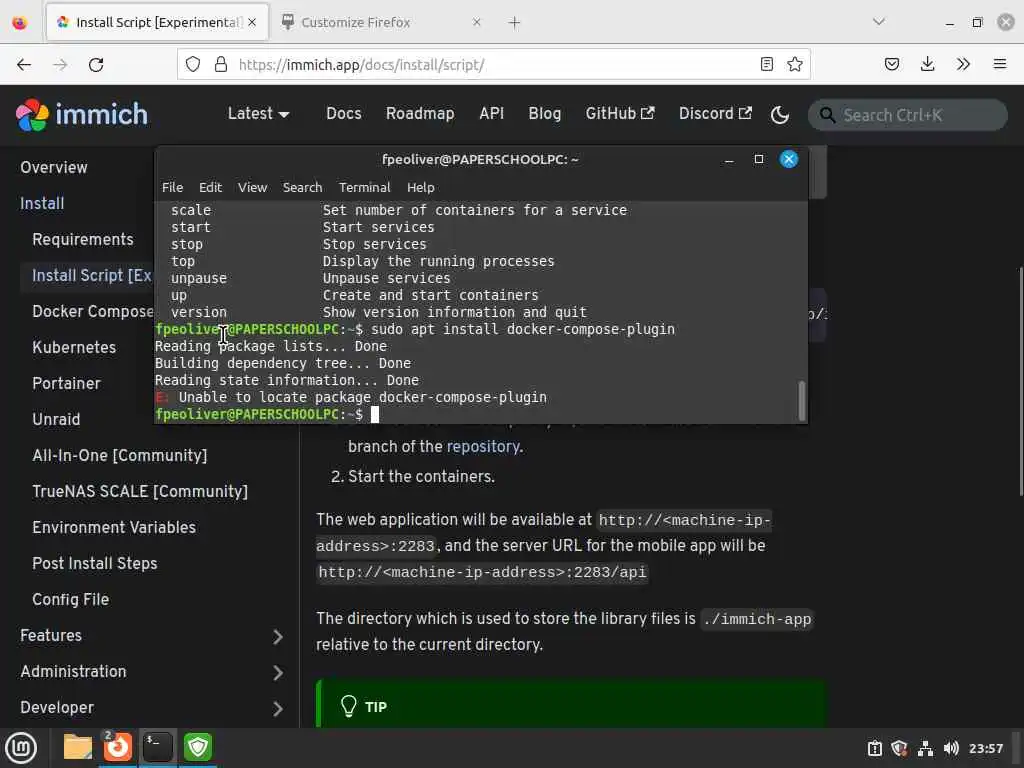This screenshot has height=768, width=1024.
Task: Open Environment Variables page
Action: pos(114,527)
